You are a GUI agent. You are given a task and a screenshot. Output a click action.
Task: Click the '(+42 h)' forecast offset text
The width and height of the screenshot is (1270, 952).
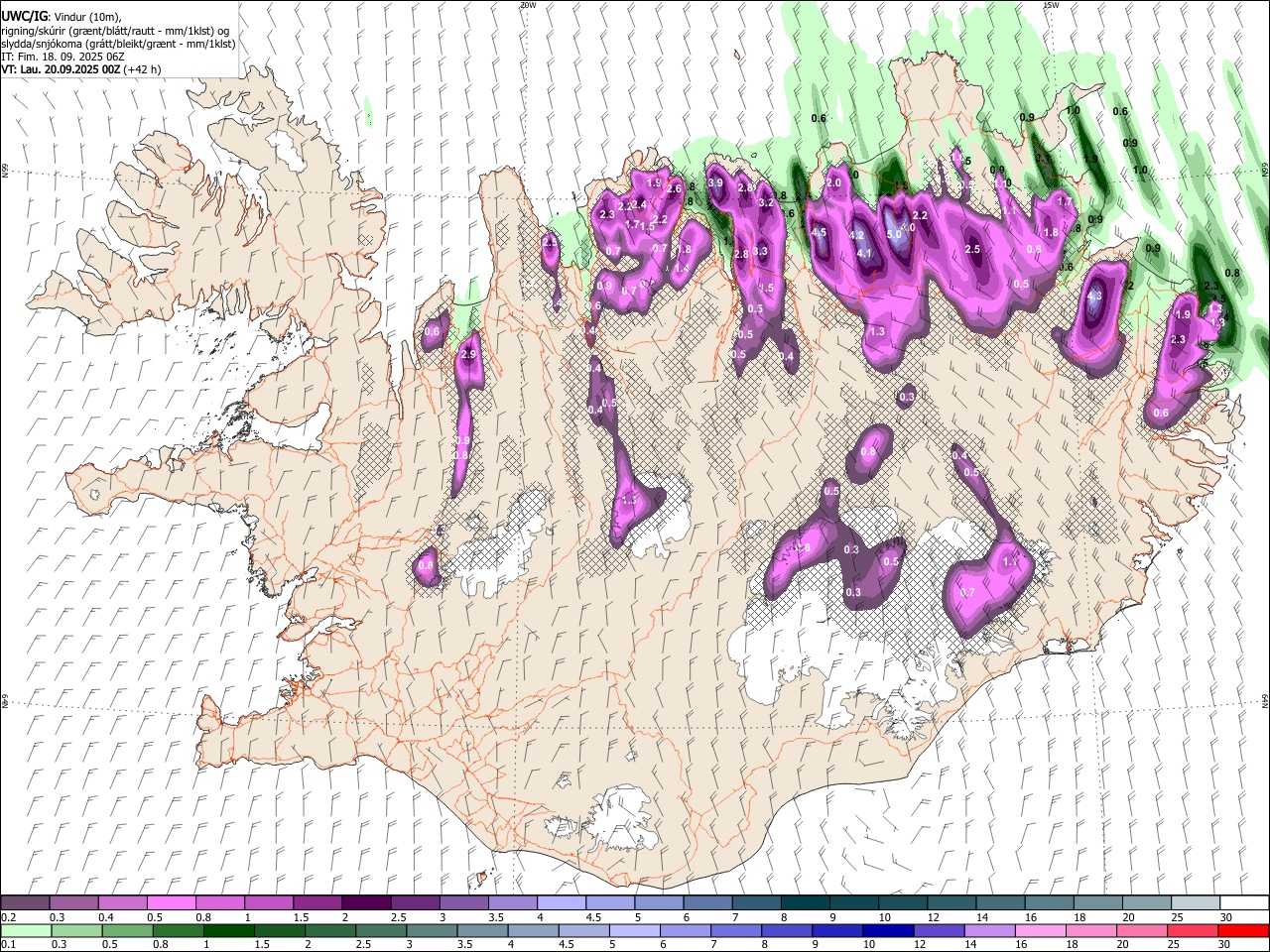point(143,69)
